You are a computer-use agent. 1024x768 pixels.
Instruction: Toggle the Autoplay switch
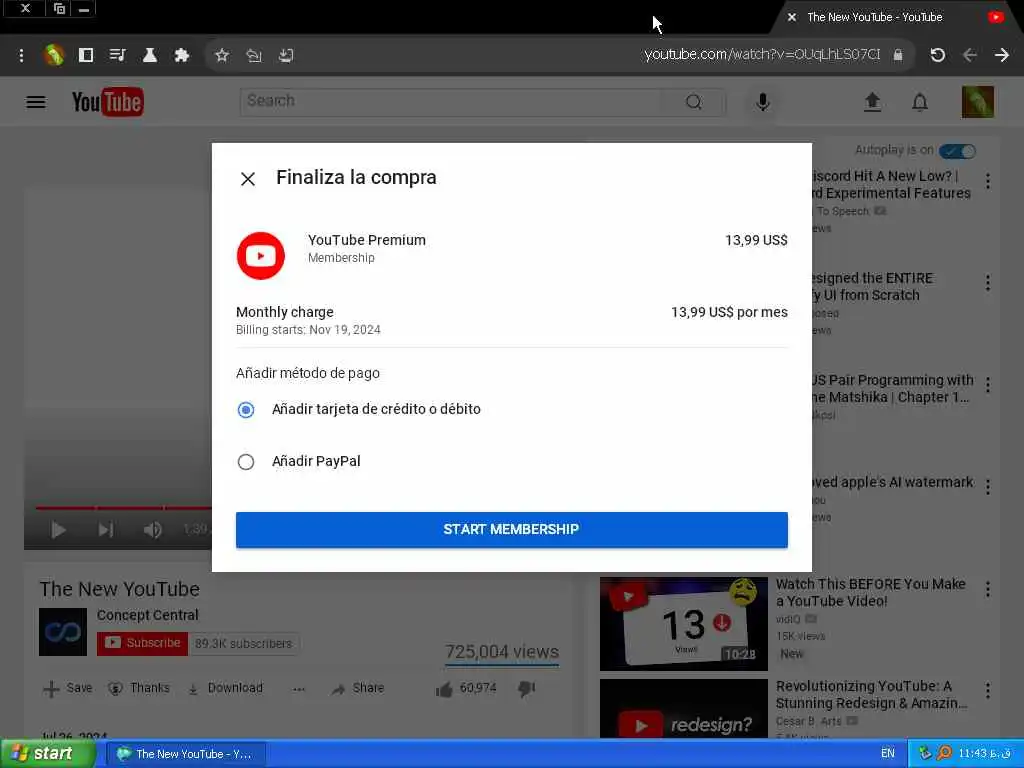pos(957,151)
